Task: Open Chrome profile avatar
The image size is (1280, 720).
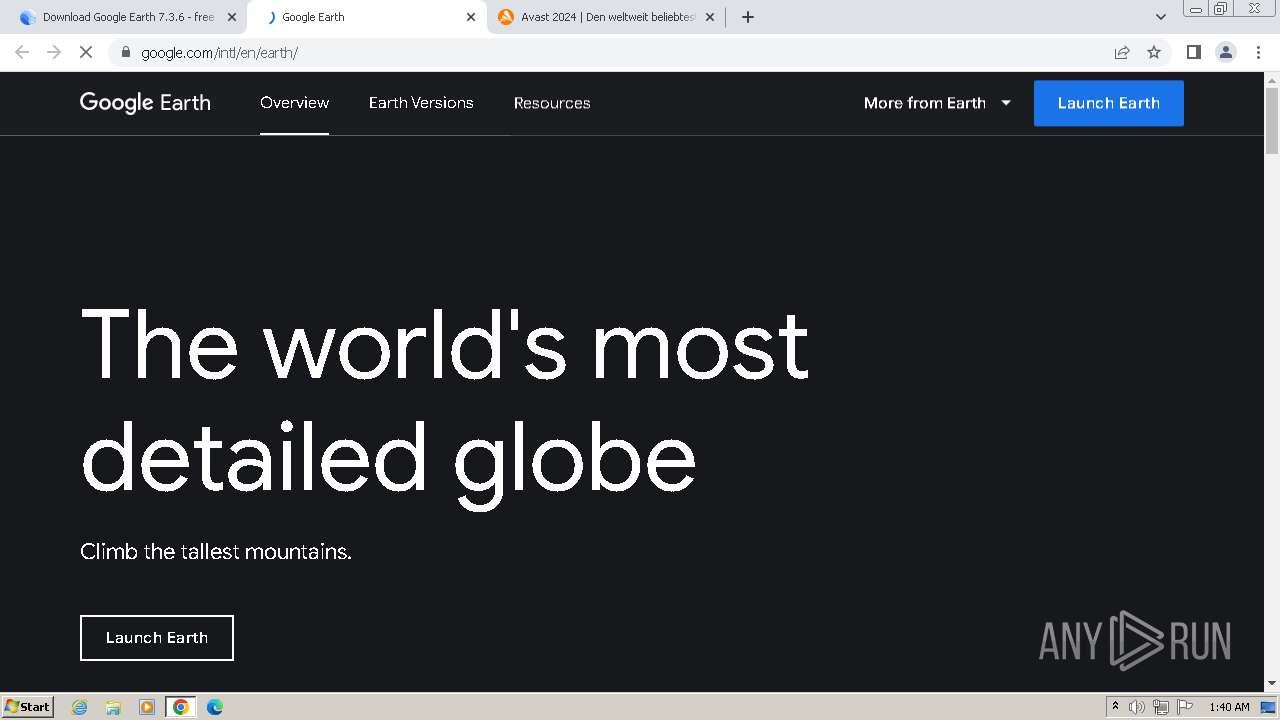Action: 1226,52
